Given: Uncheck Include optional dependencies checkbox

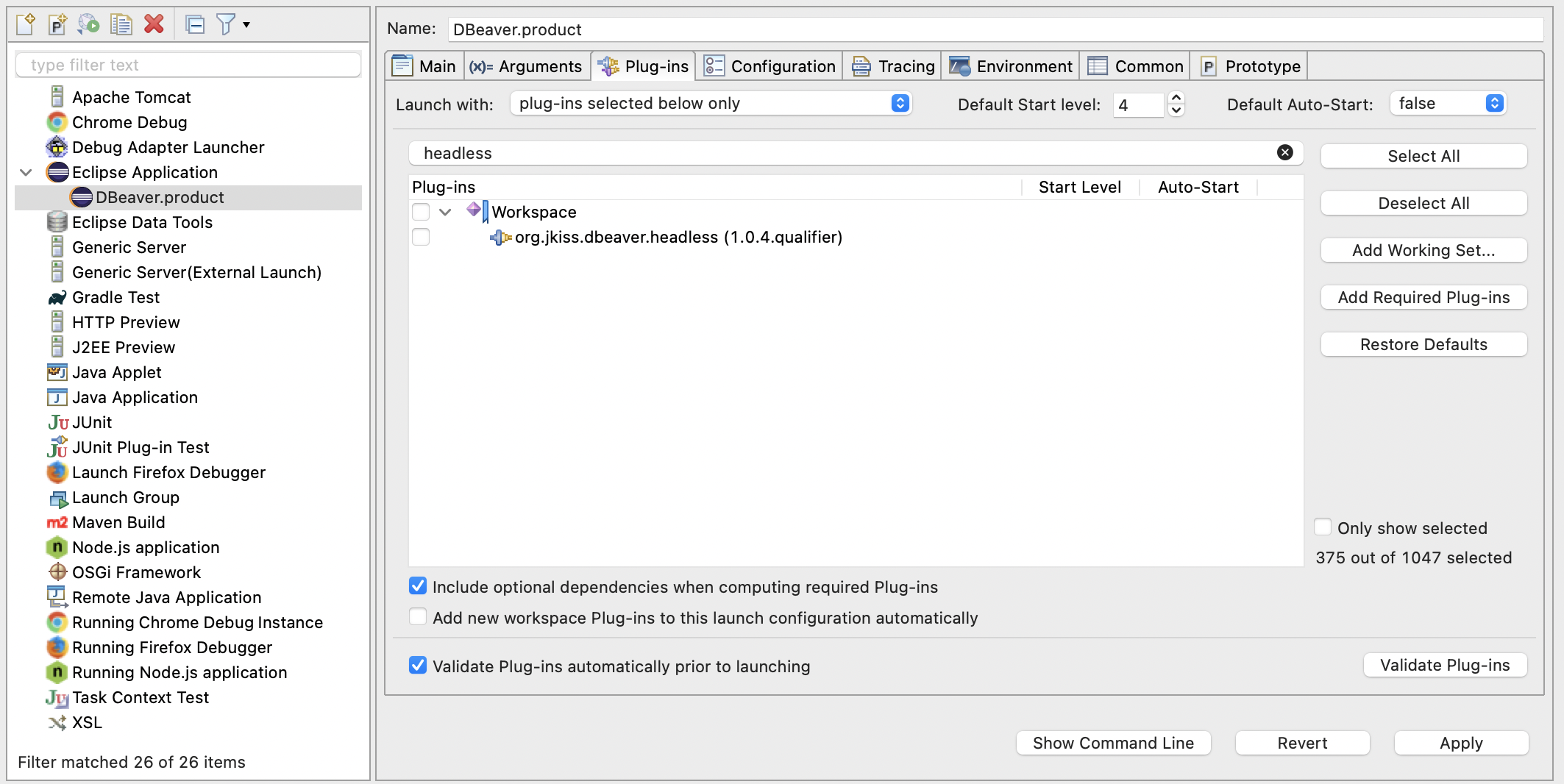Looking at the screenshot, I should tap(418, 586).
